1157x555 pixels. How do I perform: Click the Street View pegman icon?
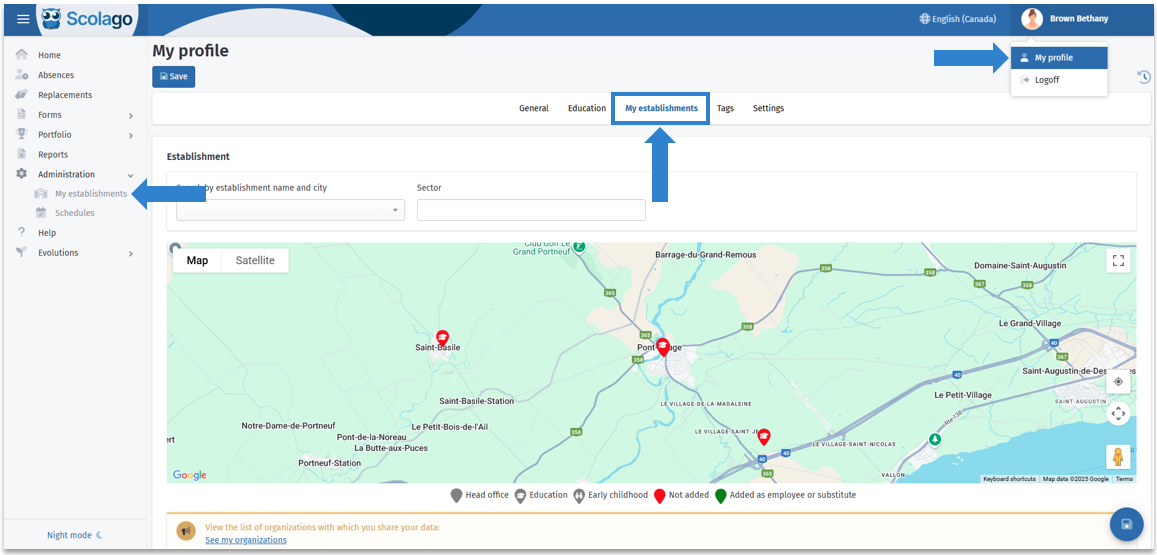click(x=1118, y=457)
